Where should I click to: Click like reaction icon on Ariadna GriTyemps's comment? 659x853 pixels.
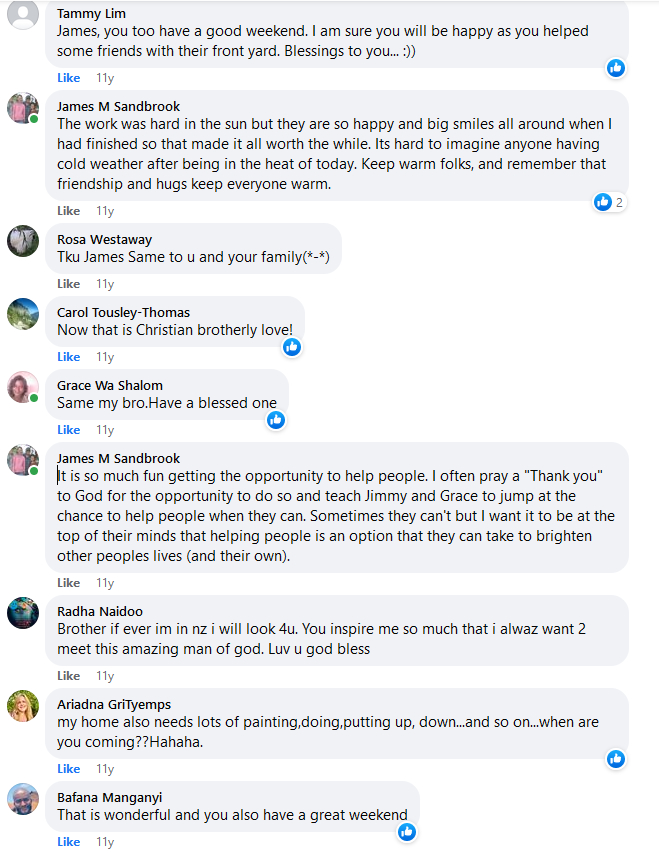click(616, 759)
